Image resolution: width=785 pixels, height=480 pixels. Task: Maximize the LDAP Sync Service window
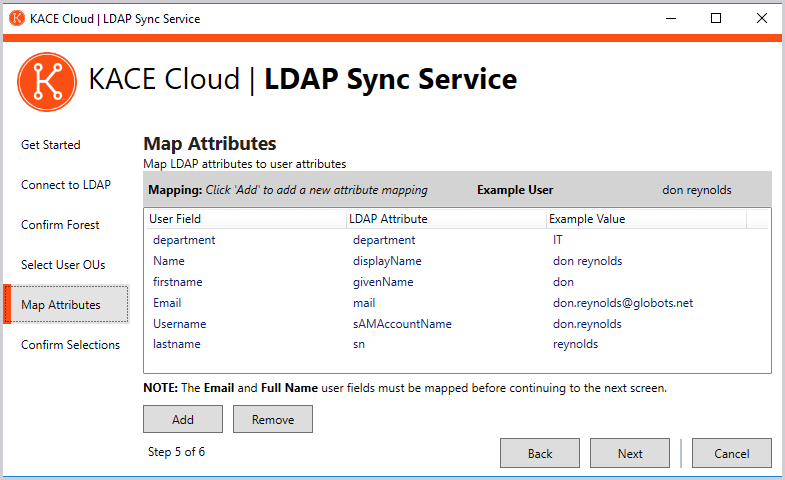point(716,18)
